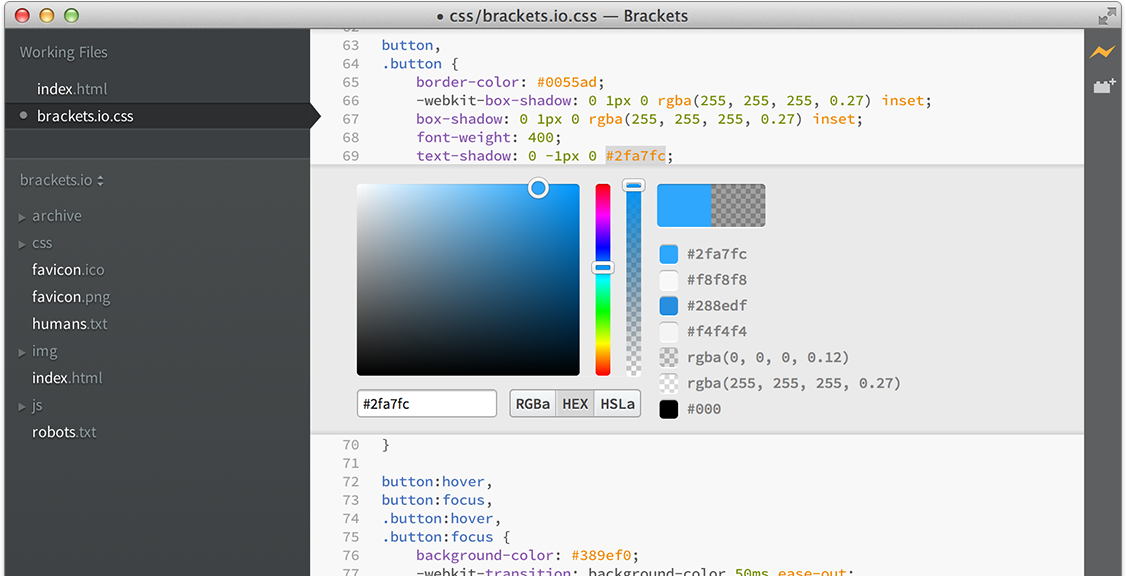The height and width of the screenshot is (576, 1126).
Task: Switch color format to RGBa
Action: [x=533, y=404]
